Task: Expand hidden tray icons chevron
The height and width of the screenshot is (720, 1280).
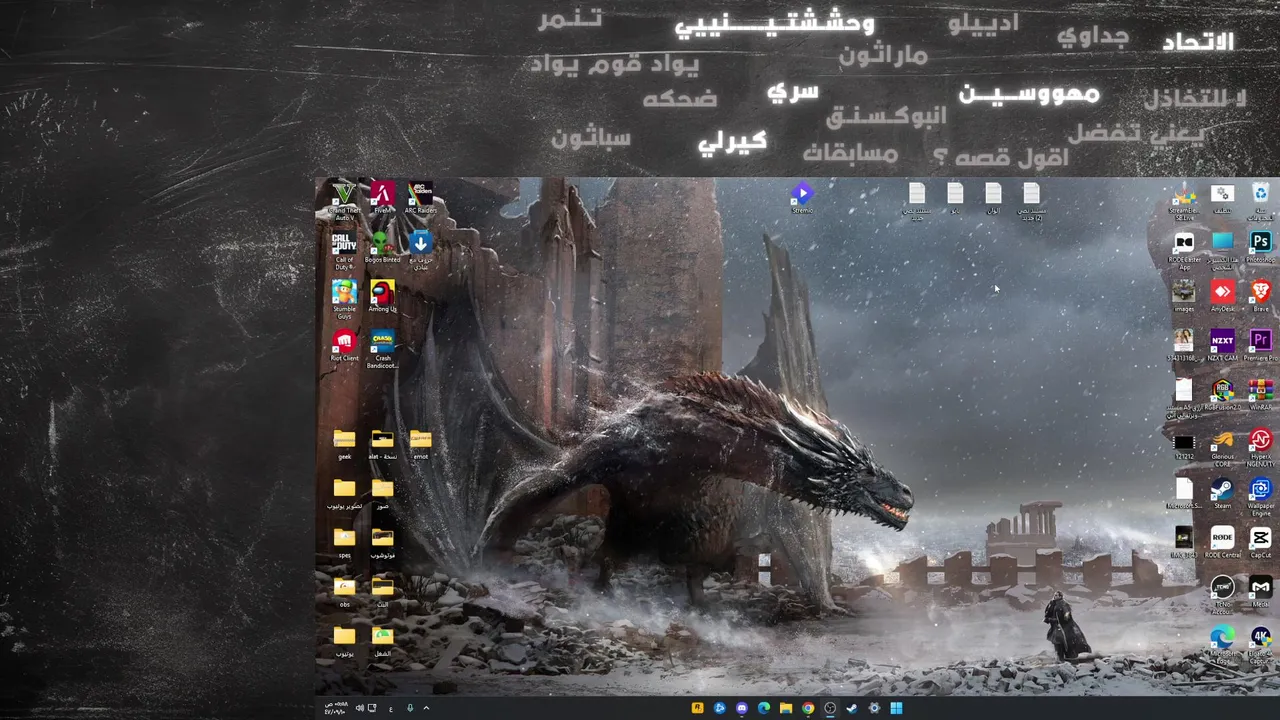Action: [426, 708]
